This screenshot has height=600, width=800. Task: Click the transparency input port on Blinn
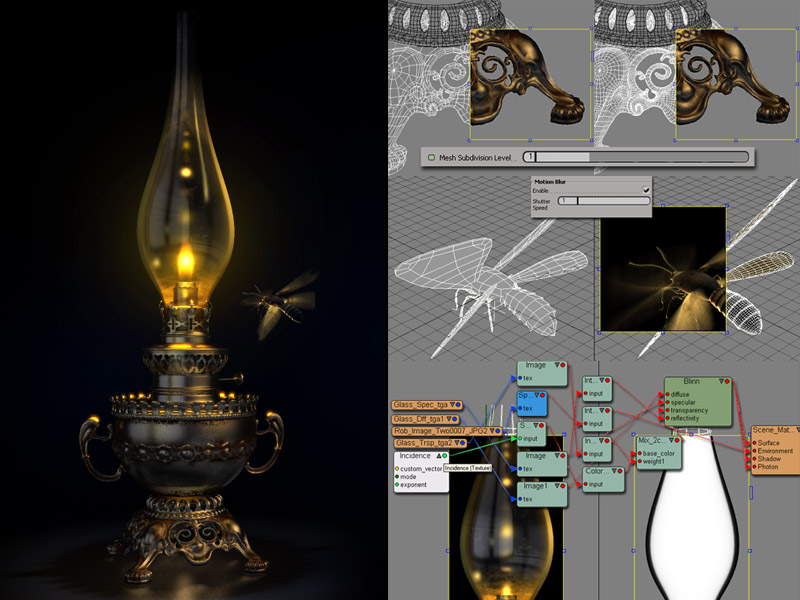click(669, 410)
